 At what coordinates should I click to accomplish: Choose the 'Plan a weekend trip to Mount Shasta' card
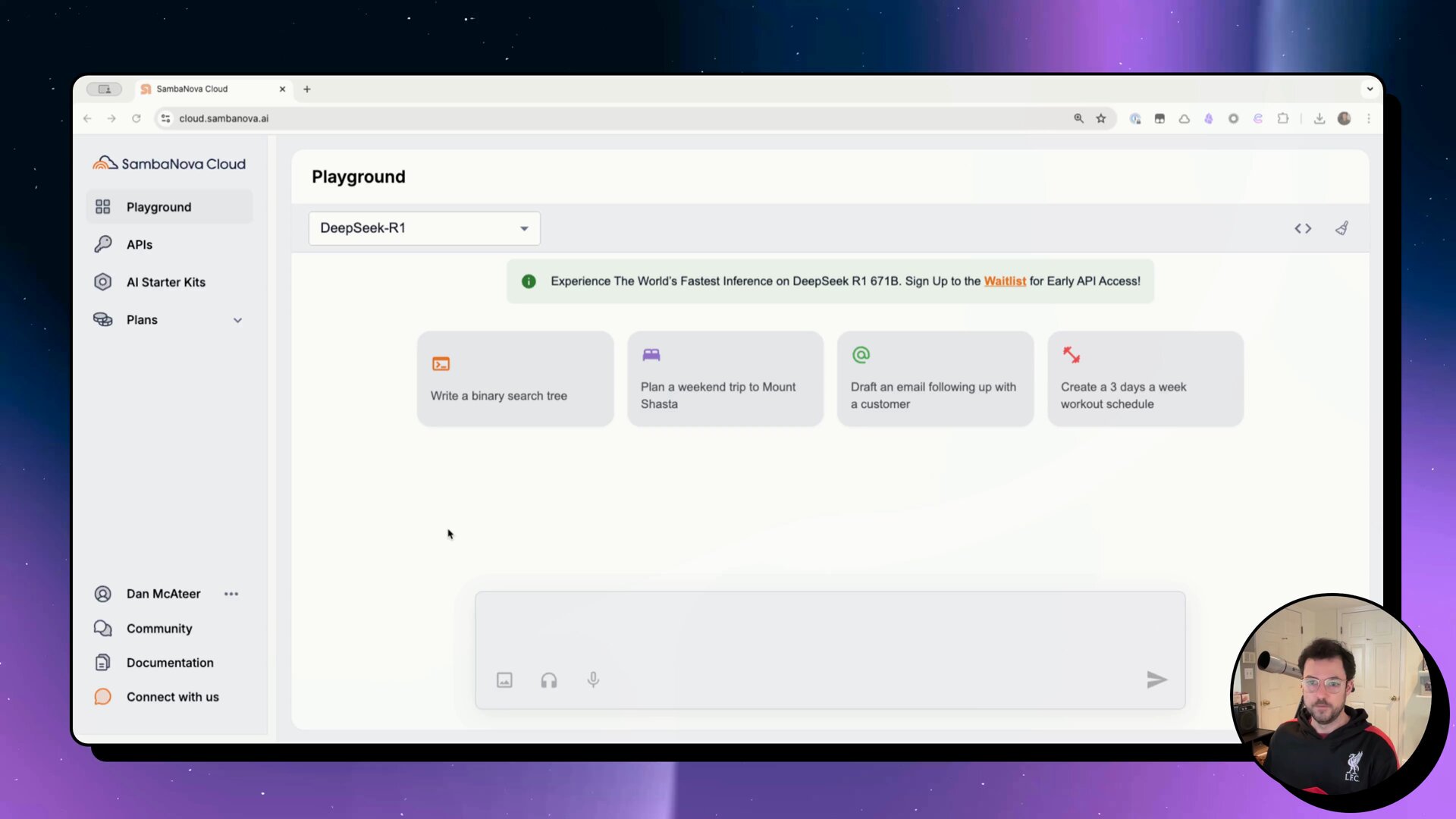tap(725, 378)
